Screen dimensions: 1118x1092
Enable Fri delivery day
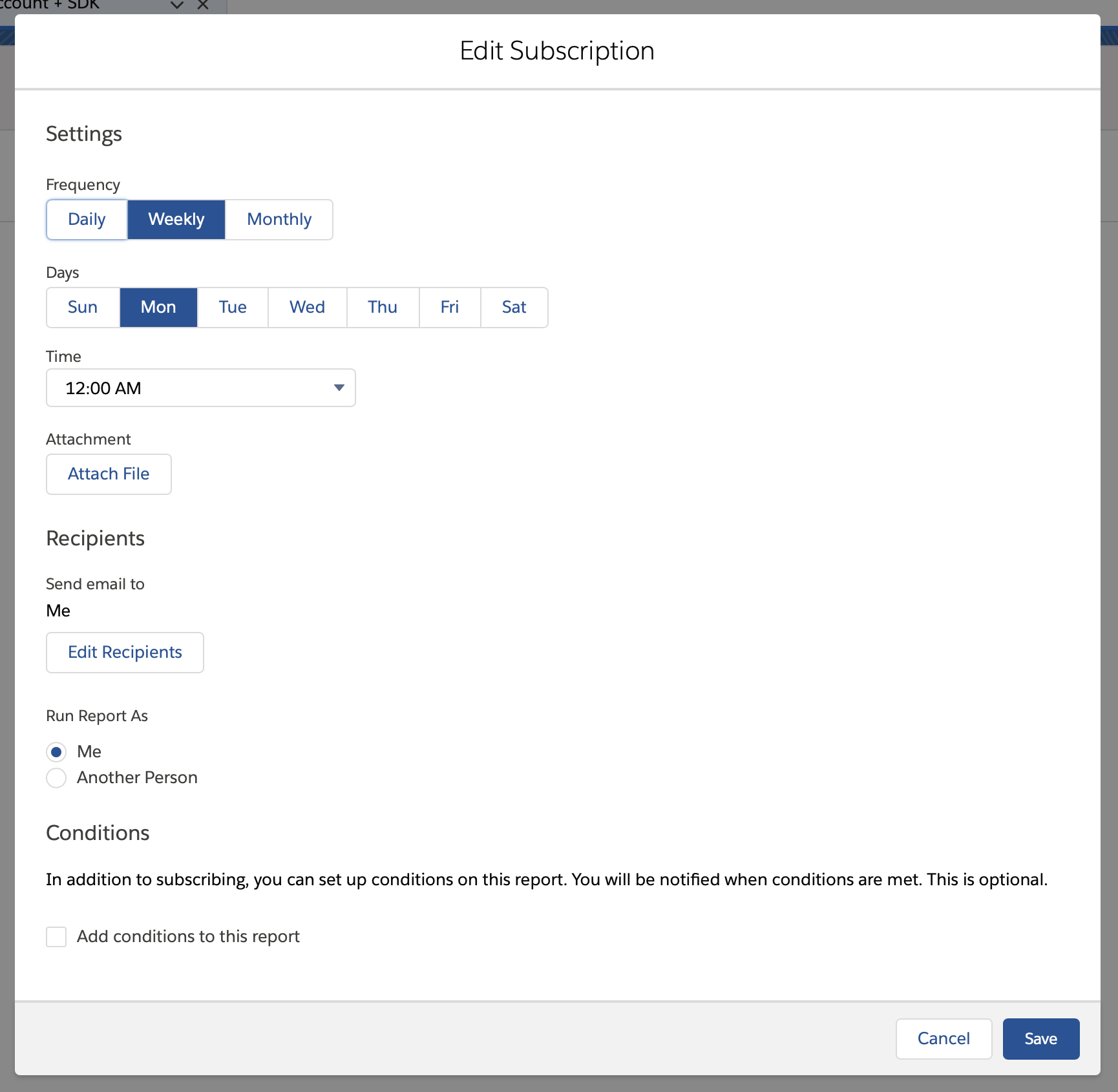450,308
